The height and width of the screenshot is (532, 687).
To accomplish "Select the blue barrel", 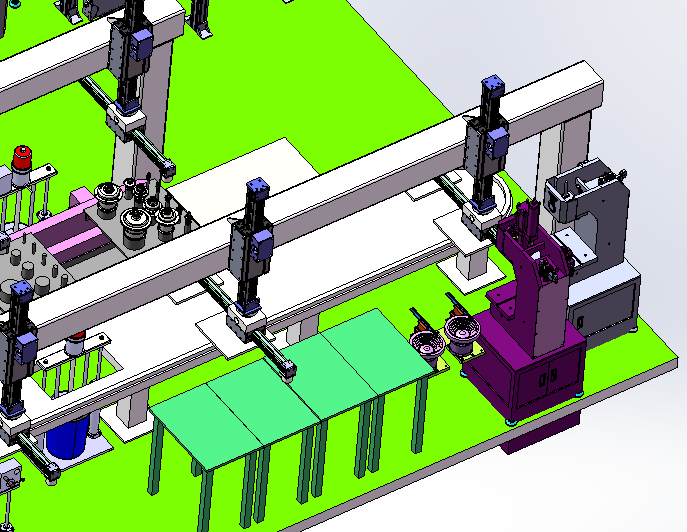I will click(68, 436).
